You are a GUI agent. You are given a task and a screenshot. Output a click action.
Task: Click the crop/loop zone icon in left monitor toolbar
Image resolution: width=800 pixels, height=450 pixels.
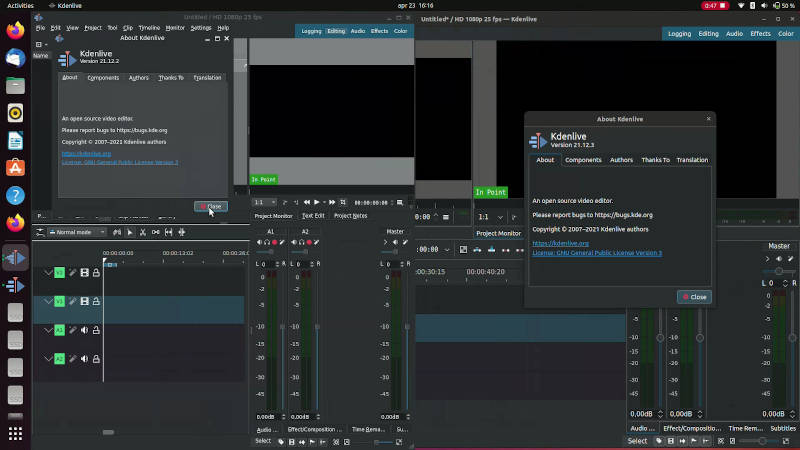(343, 203)
